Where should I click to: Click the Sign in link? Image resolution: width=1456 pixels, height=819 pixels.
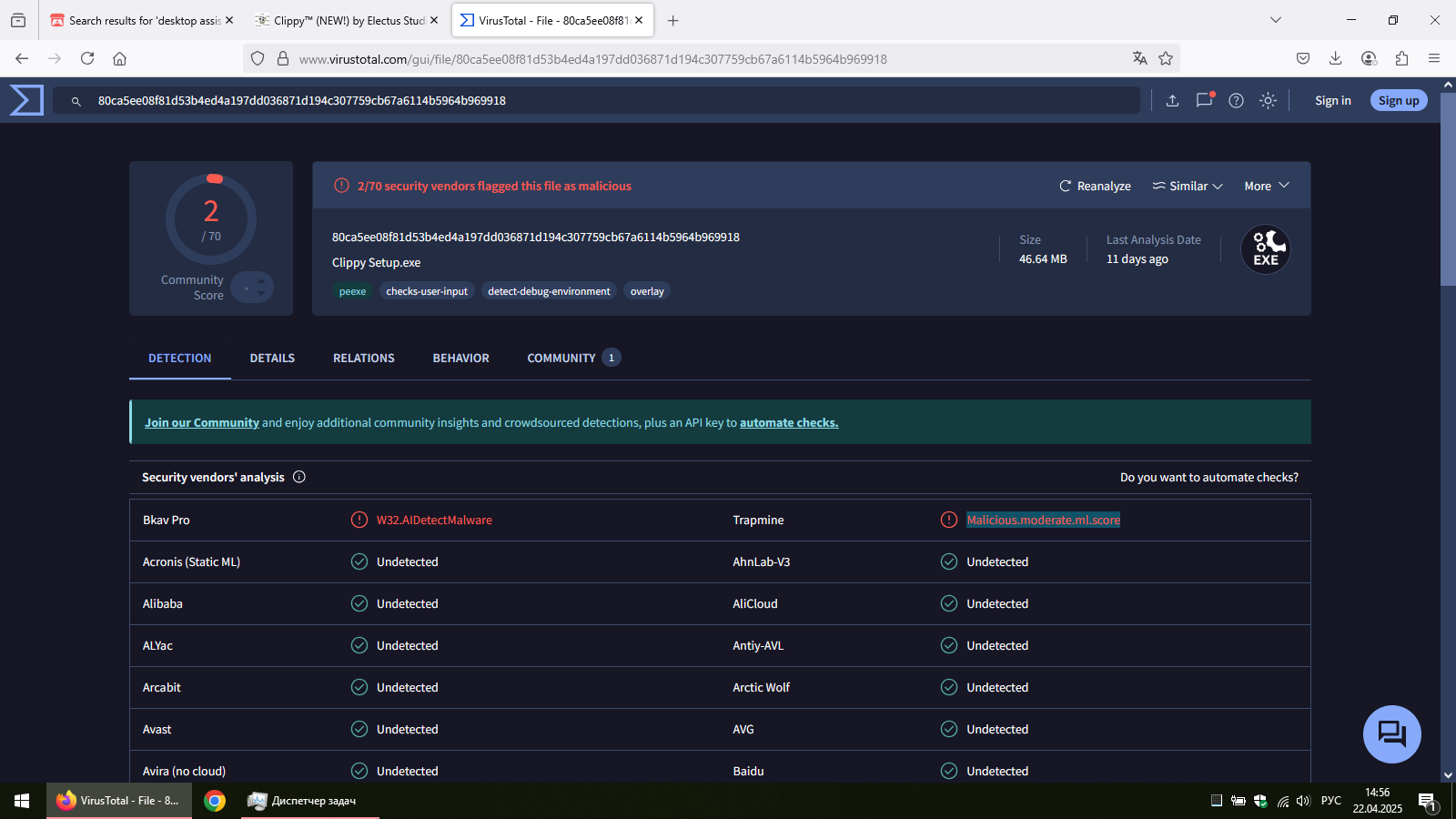(1332, 101)
